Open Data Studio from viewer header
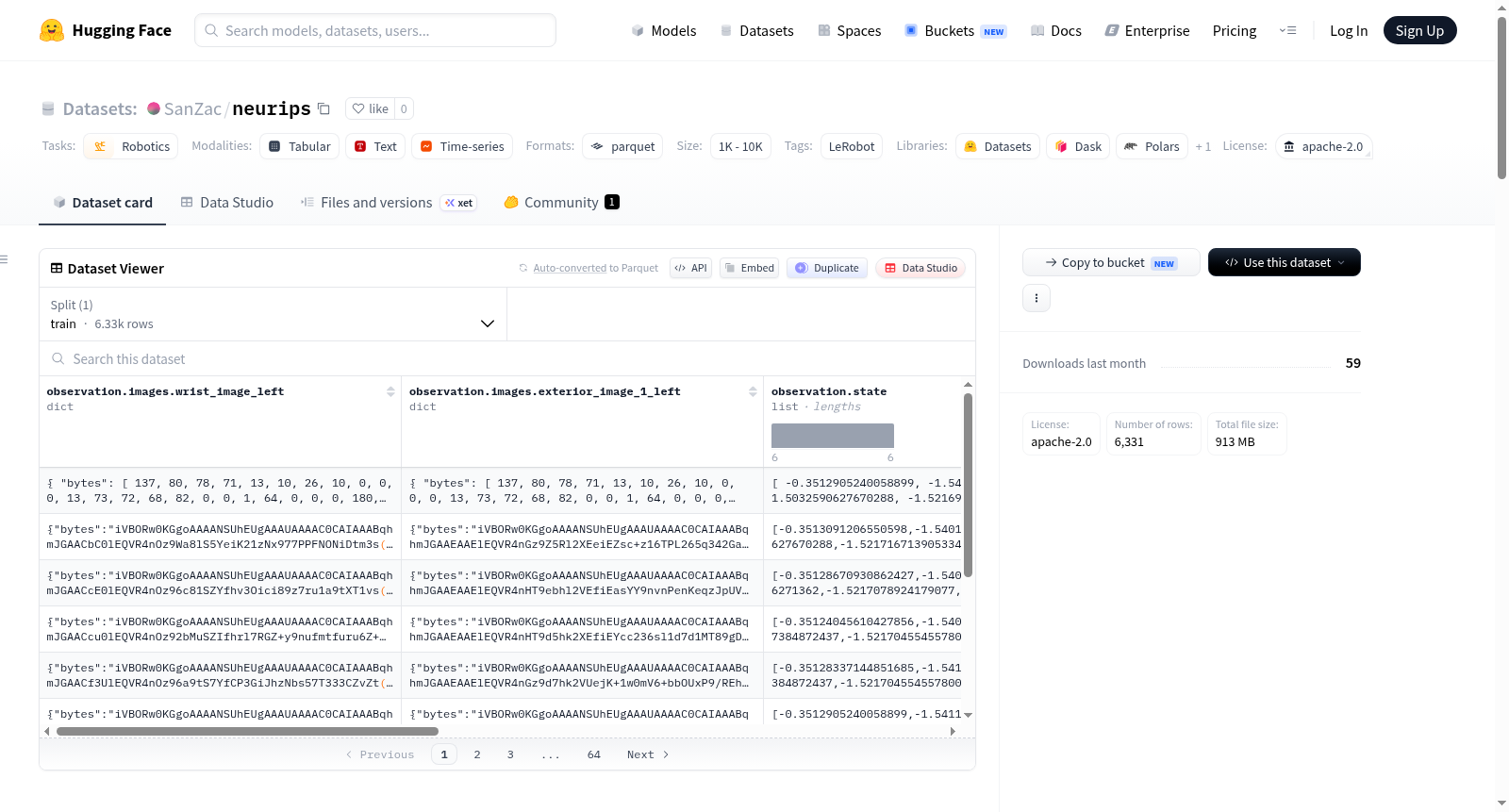 (920, 268)
